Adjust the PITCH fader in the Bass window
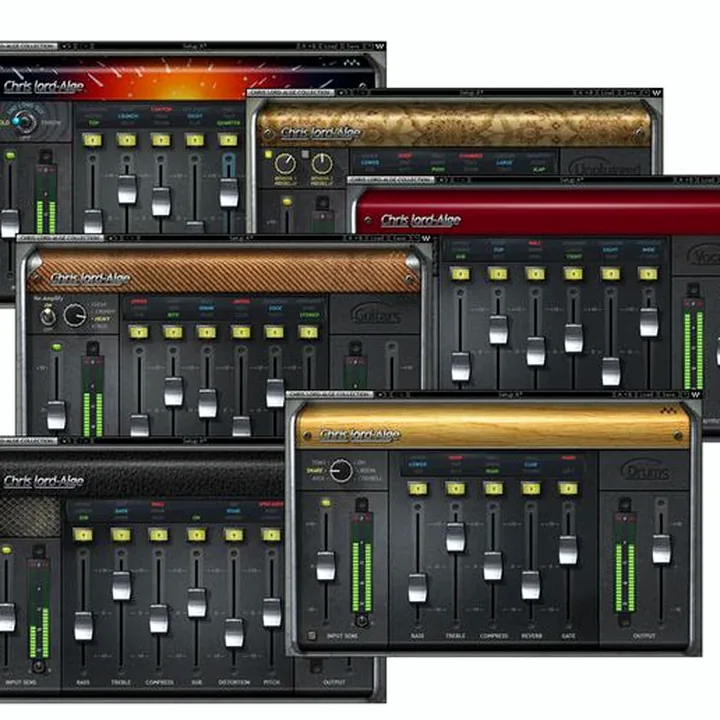Screen dimensions: 720x720 (x=271, y=612)
